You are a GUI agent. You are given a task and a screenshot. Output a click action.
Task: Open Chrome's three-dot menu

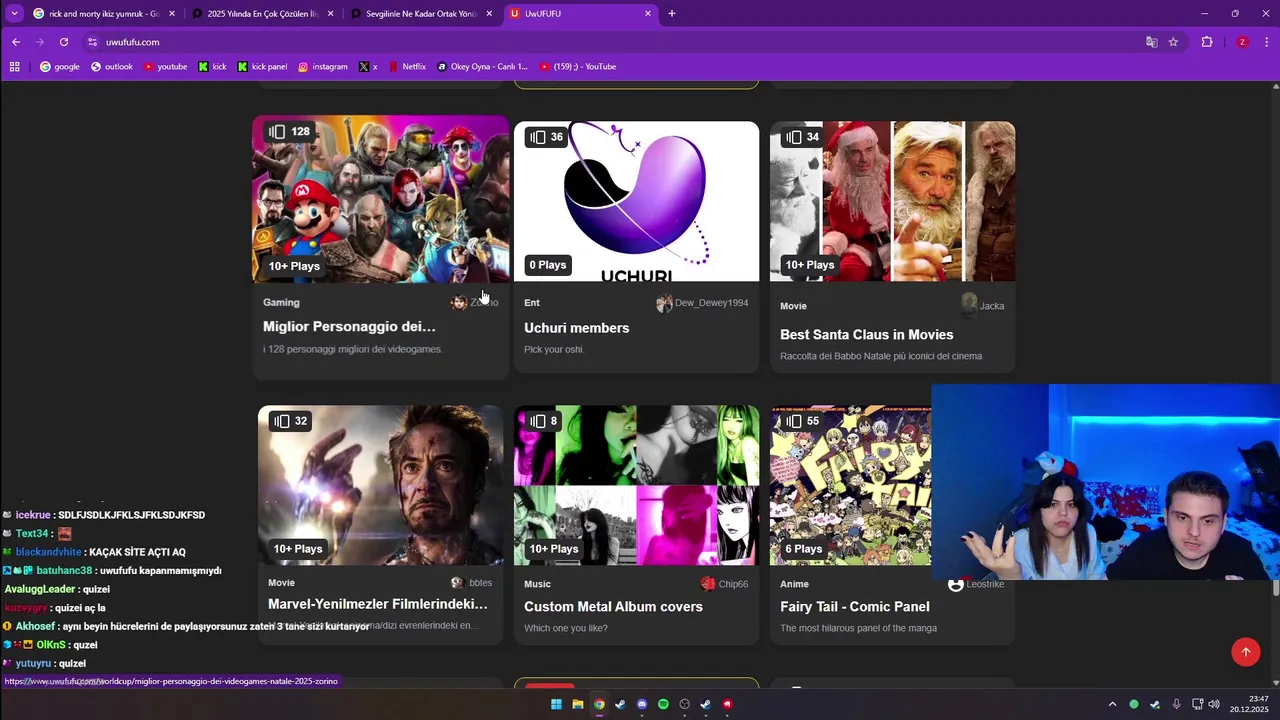click(x=1267, y=42)
